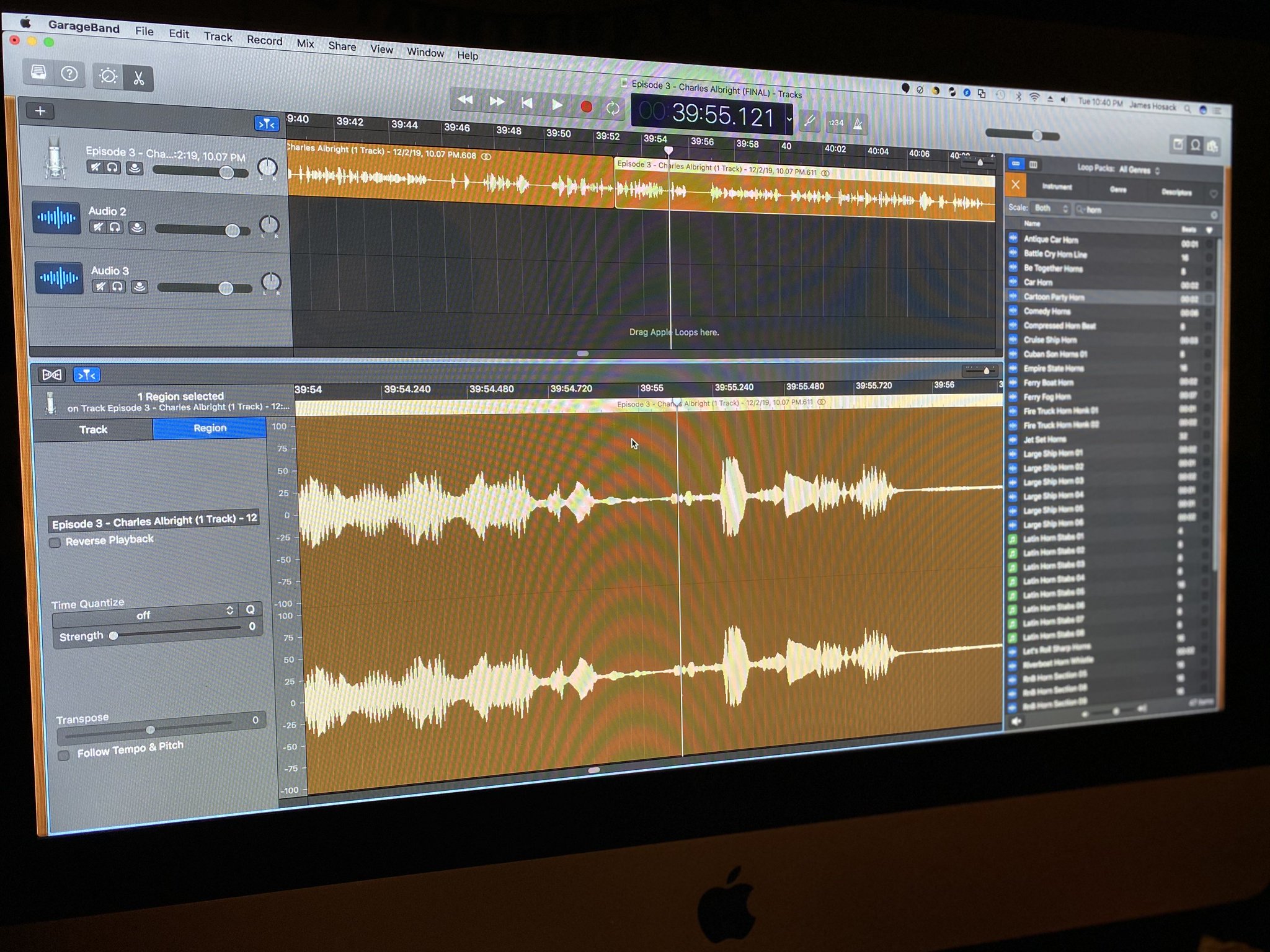Click the Audio 2 volume slider
The height and width of the screenshot is (952, 1270).
(x=232, y=231)
